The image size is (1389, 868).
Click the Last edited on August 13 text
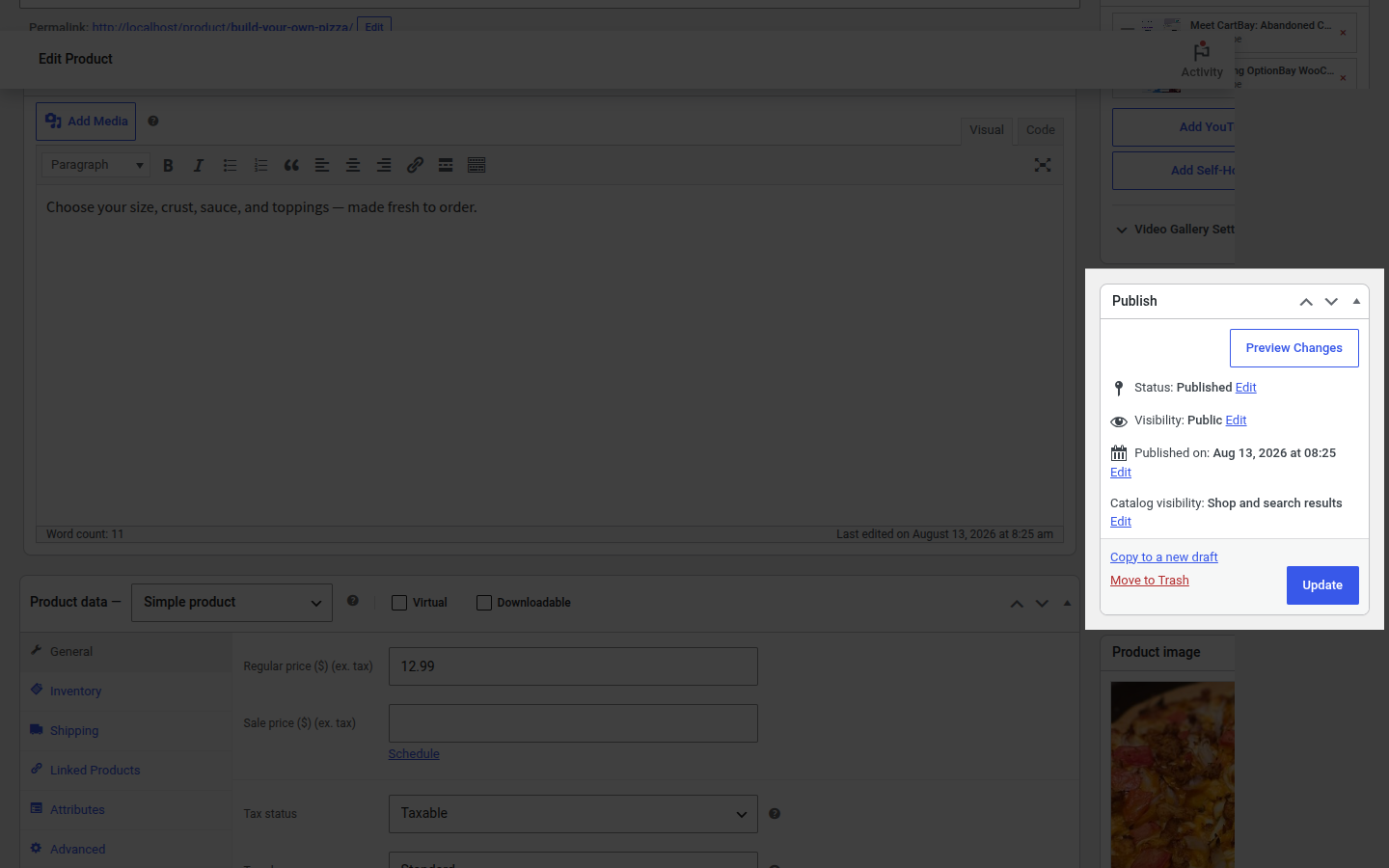944,534
